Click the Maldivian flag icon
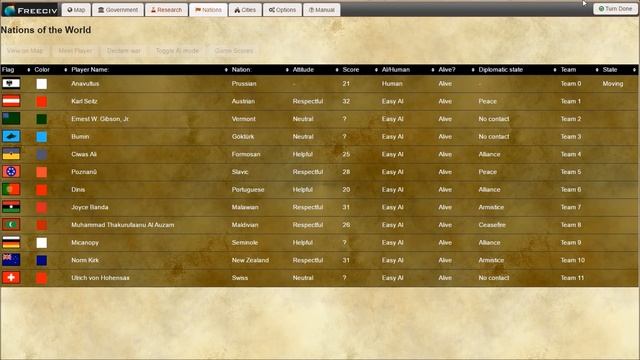This screenshot has height=360, width=640. 11,224
